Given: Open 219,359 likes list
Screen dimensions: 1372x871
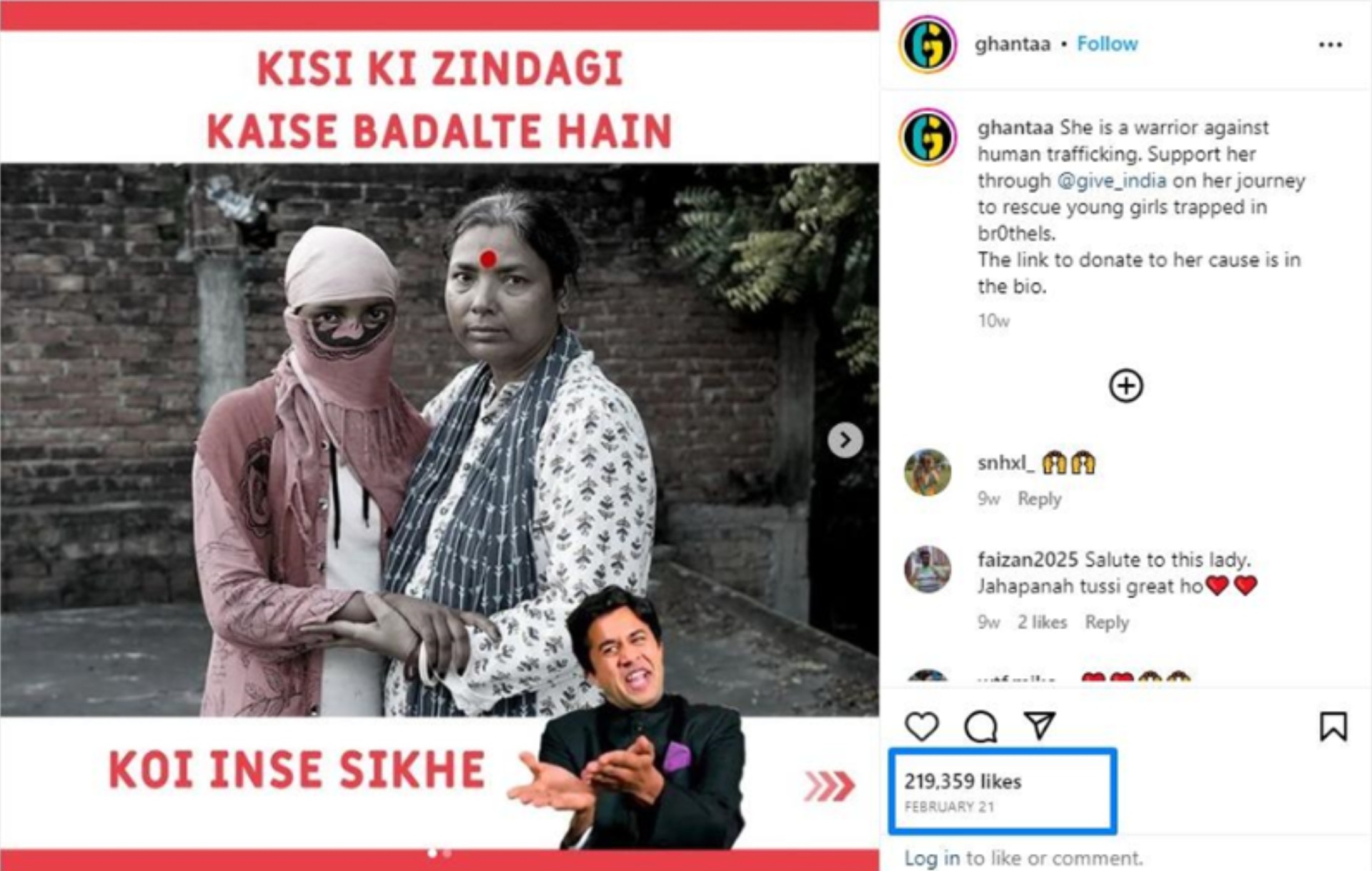Looking at the screenshot, I should [x=963, y=782].
